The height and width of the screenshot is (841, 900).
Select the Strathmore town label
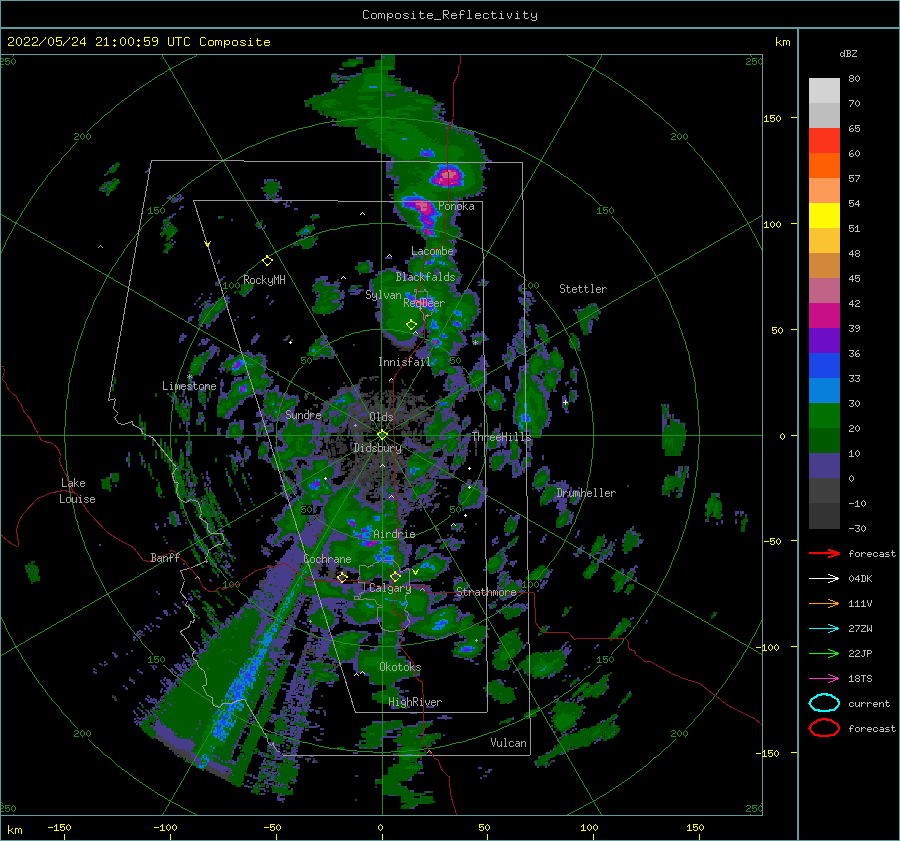(486, 592)
